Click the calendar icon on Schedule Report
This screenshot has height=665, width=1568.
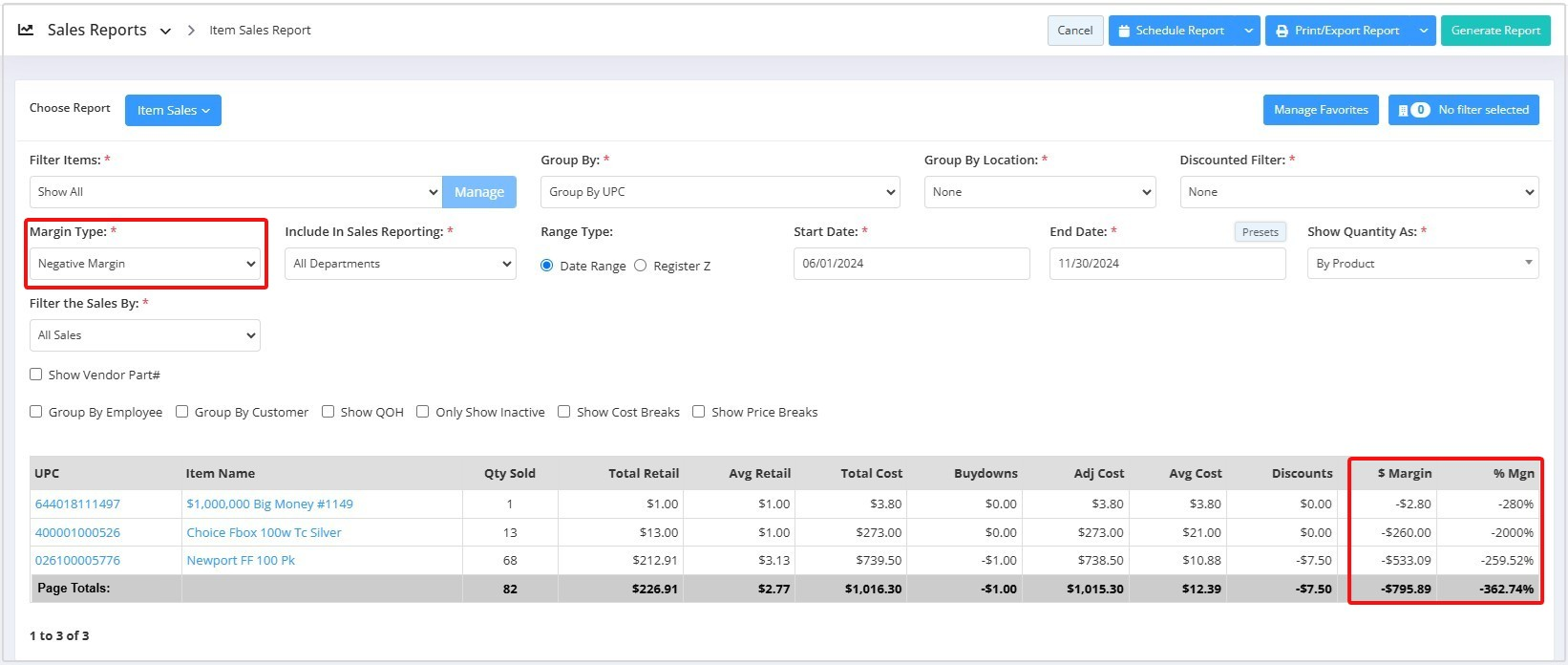pyautogui.click(x=1124, y=31)
